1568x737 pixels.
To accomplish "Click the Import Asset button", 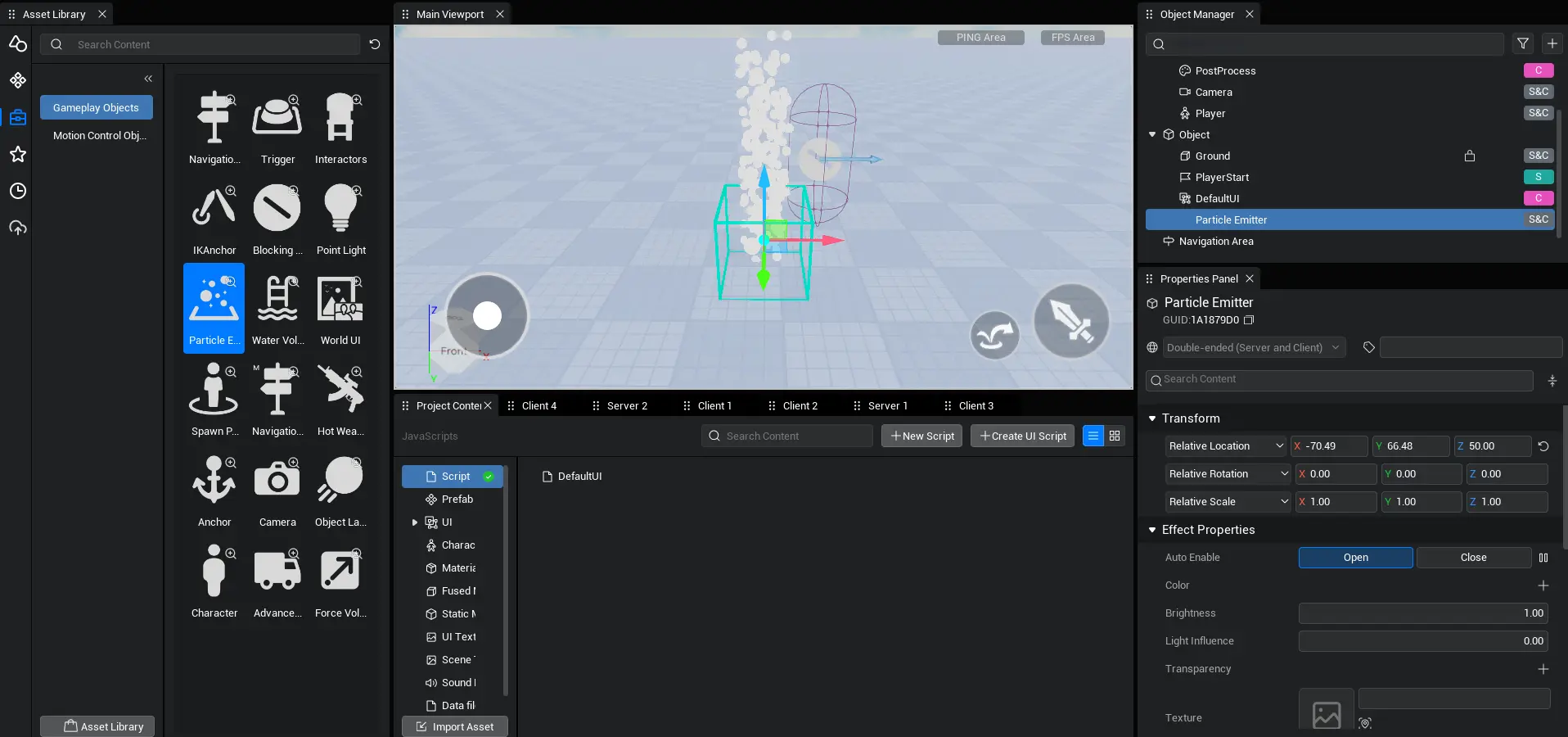I will [x=455, y=726].
